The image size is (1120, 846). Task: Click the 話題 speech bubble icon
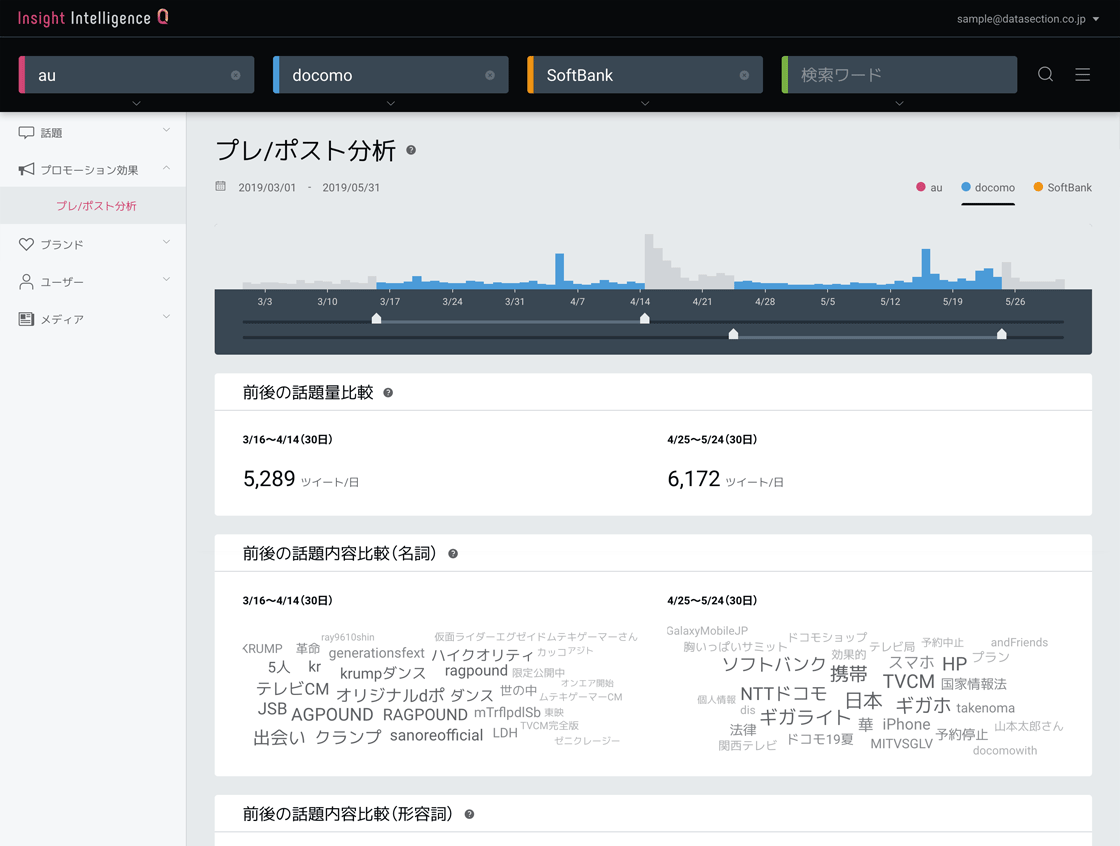point(26,132)
